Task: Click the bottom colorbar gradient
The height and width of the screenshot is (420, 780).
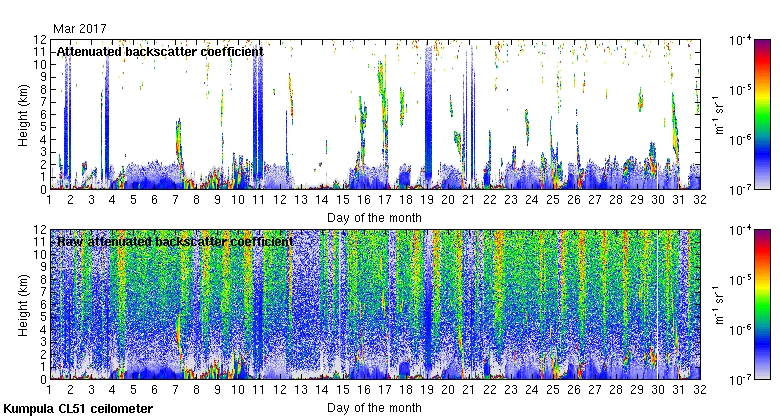Action: click(x=762, y=305)
